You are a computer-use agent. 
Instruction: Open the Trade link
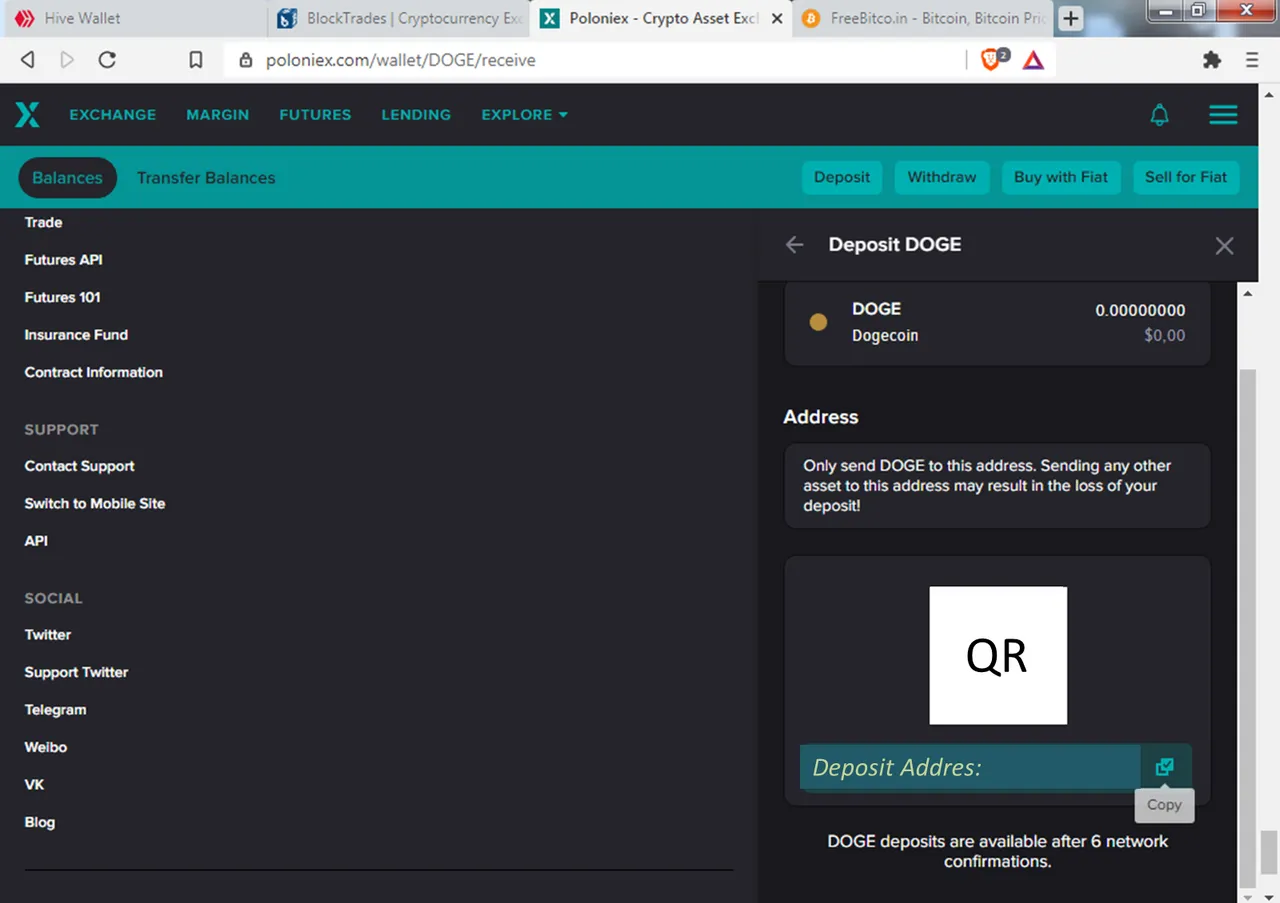click(44, 222)
